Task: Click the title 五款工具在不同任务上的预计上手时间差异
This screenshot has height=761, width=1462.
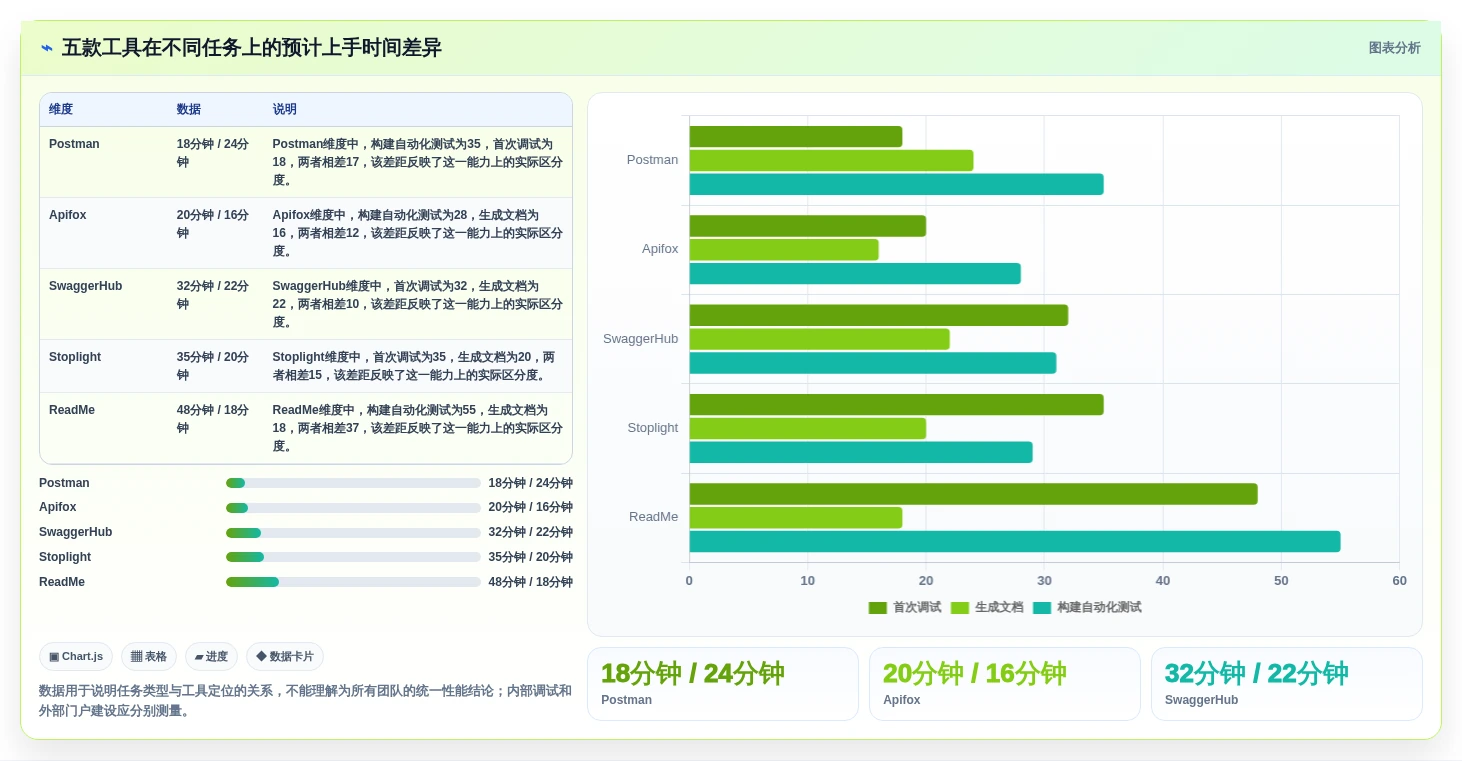Action: (251, 48)
